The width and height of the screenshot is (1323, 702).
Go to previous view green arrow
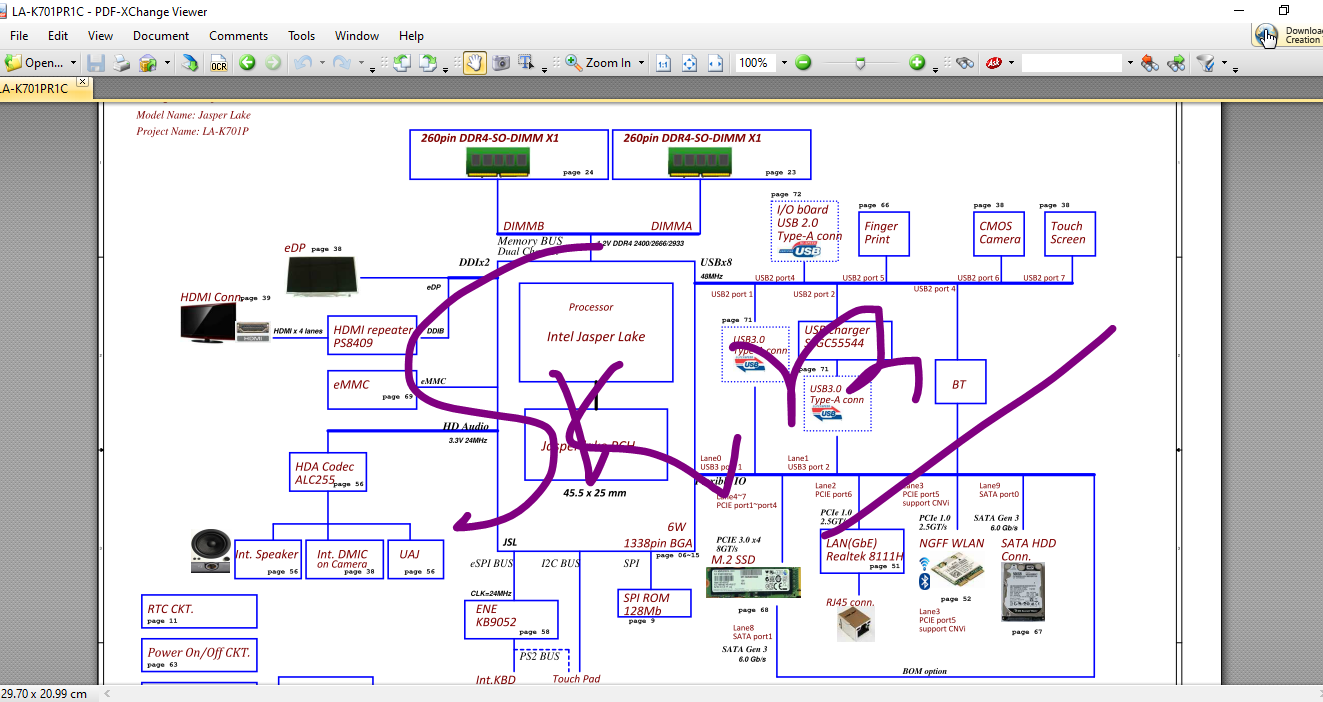(x=247, y=62)
